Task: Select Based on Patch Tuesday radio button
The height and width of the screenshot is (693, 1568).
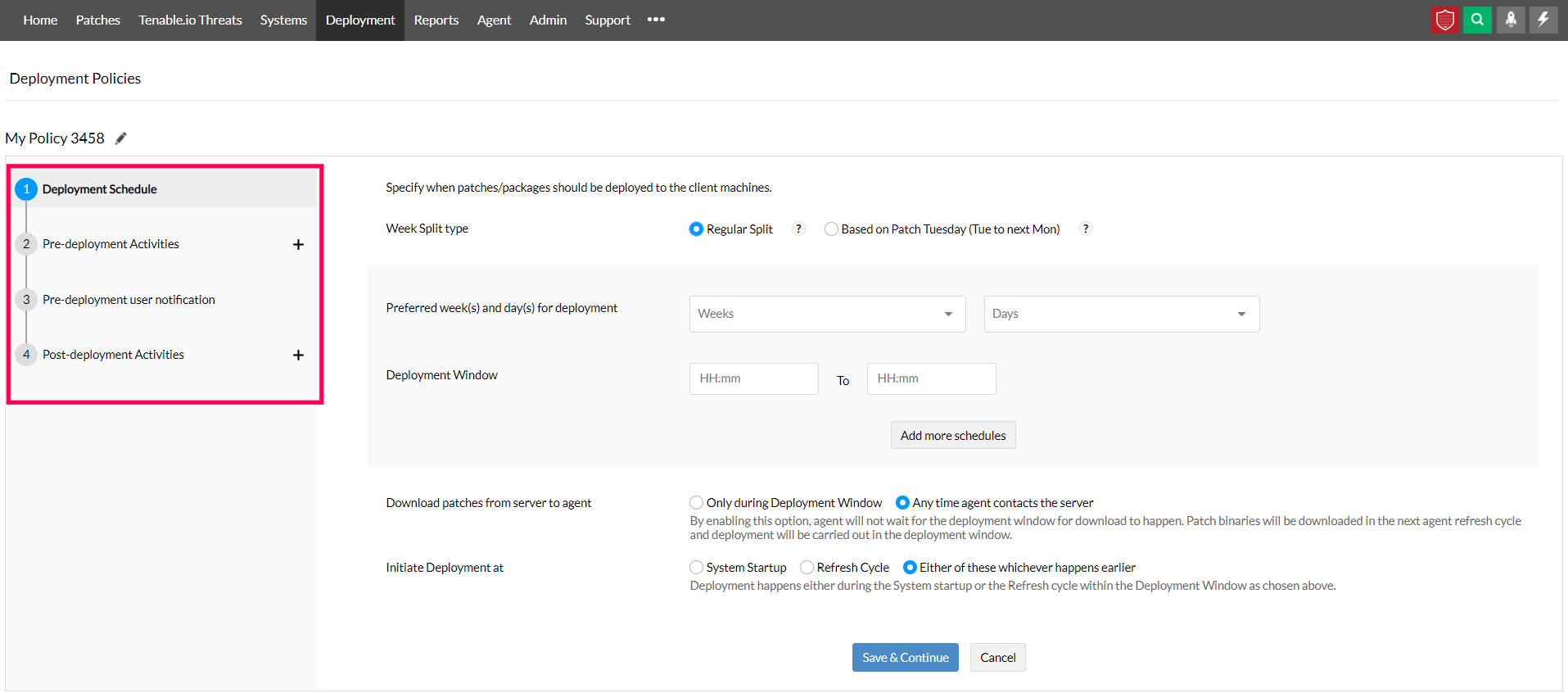Action: tap(832, 229)
